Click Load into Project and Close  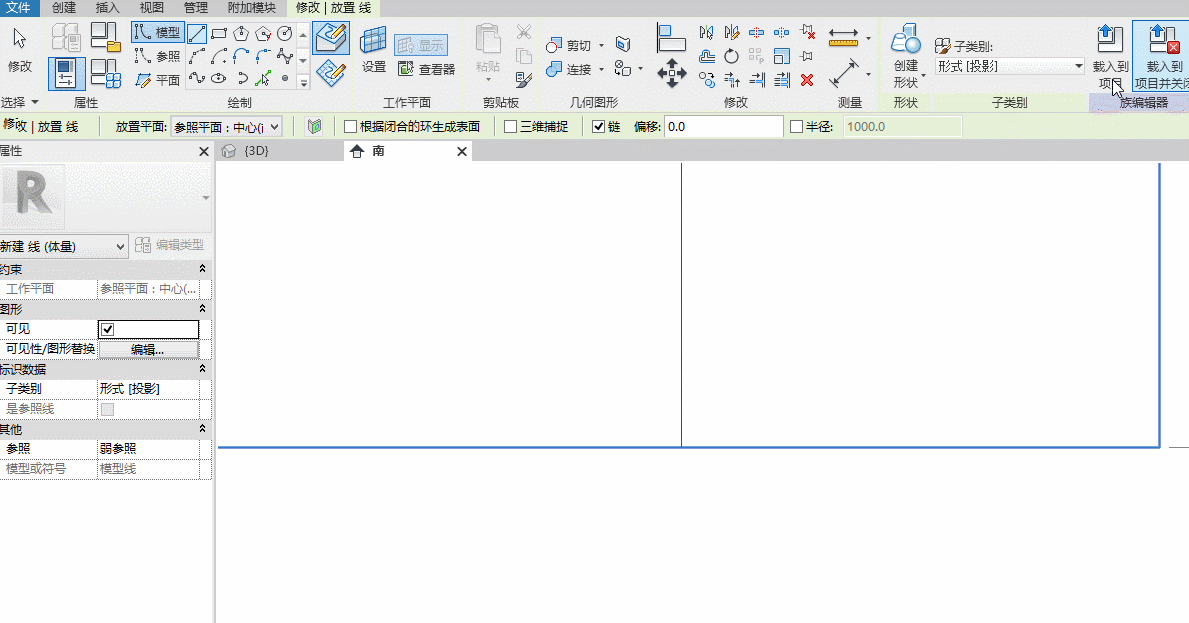pyautogui.click(x=1161, y=56)
